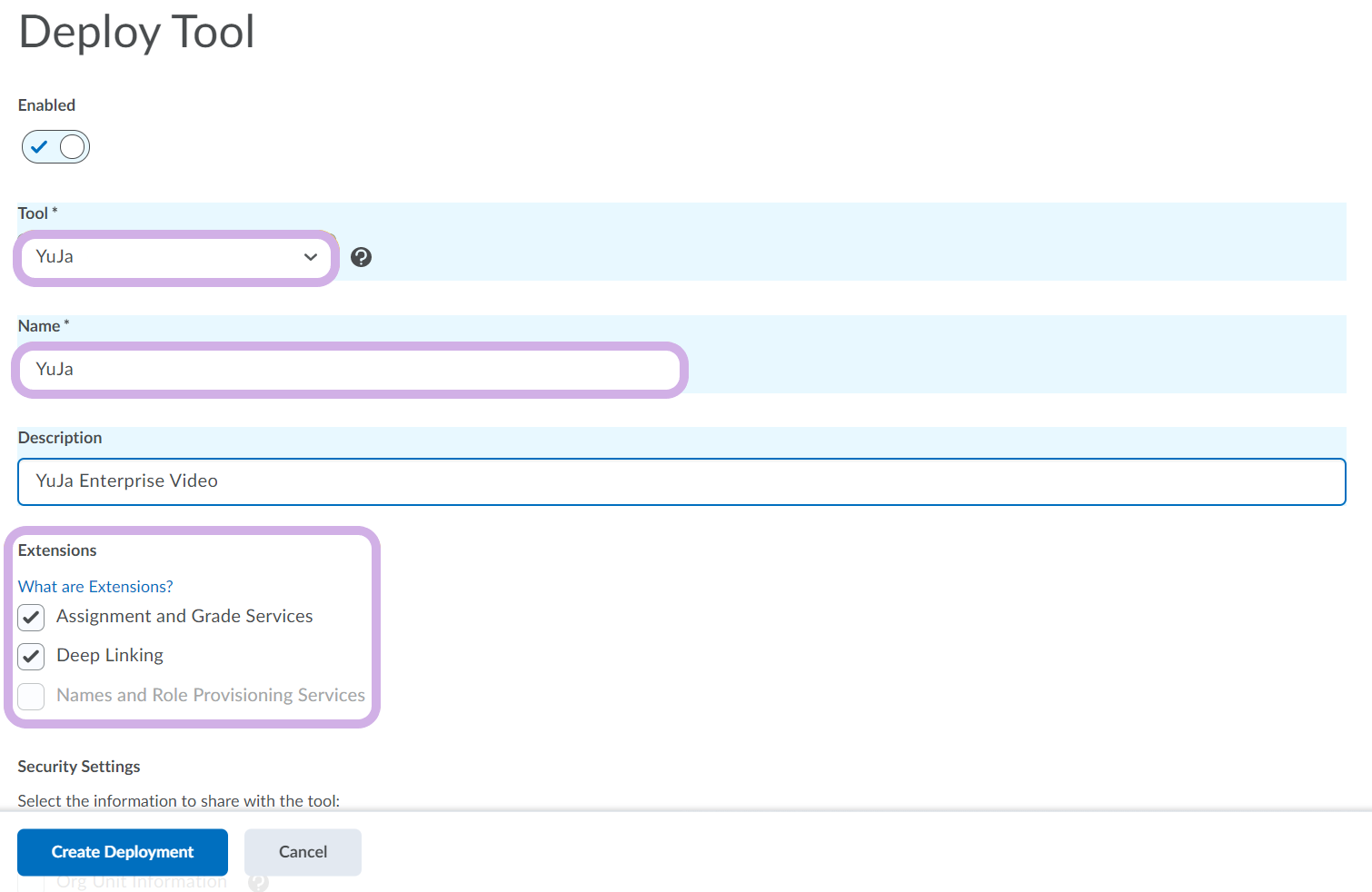Open the Tool dropdown showing YuJa
Image resolution: width=1372 pixels, height=892 pixels.
click(176, 257)
